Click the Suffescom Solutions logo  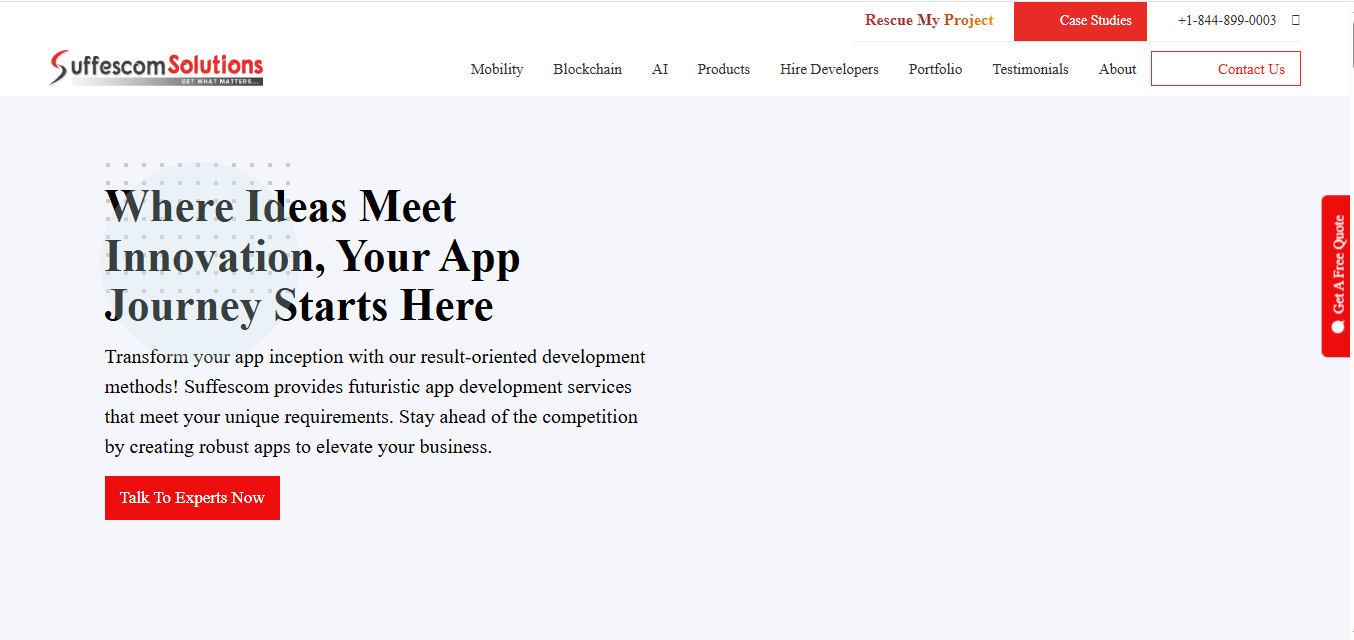(x=156, y=68)
